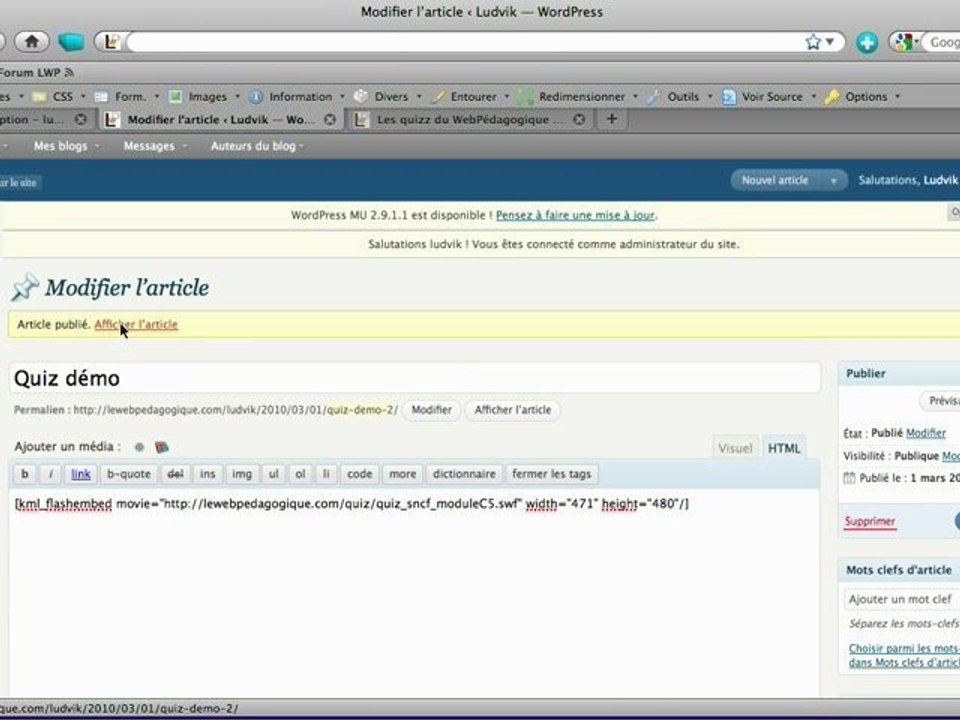Open the Auteurs du blog menu
Viewport: 960px width, 720px height.
257,146
